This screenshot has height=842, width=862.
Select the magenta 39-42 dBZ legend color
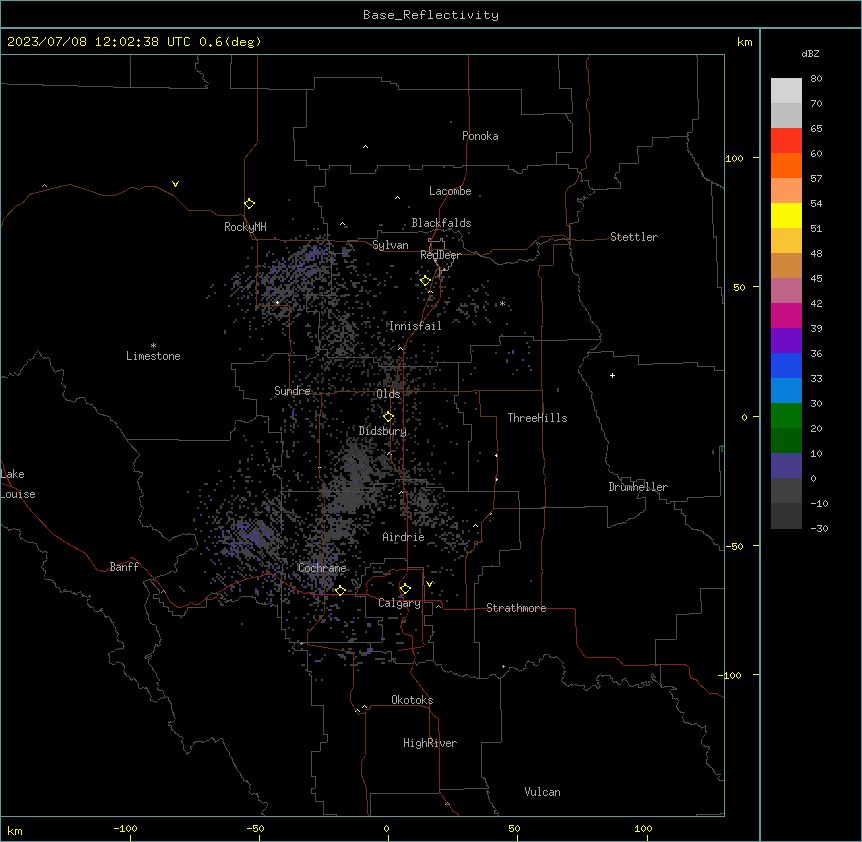click(786, 315)
